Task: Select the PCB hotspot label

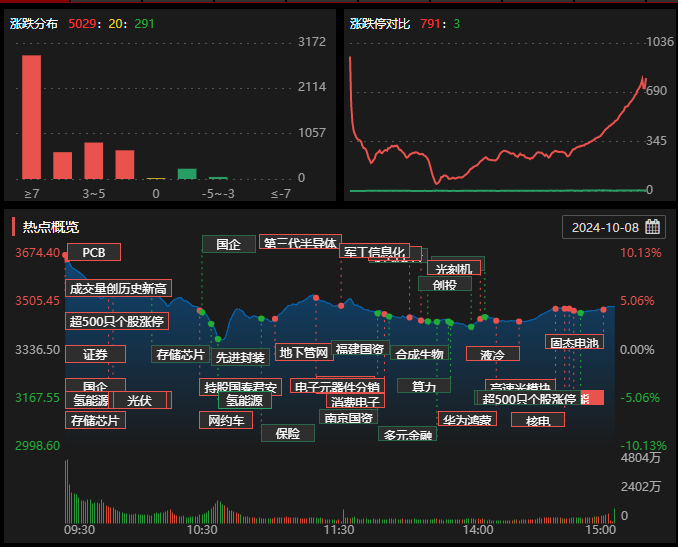Action: (x=94, y=253)
